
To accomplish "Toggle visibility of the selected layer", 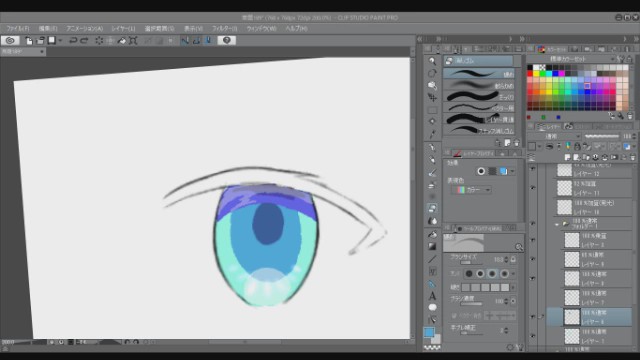I will pos(533,317).
